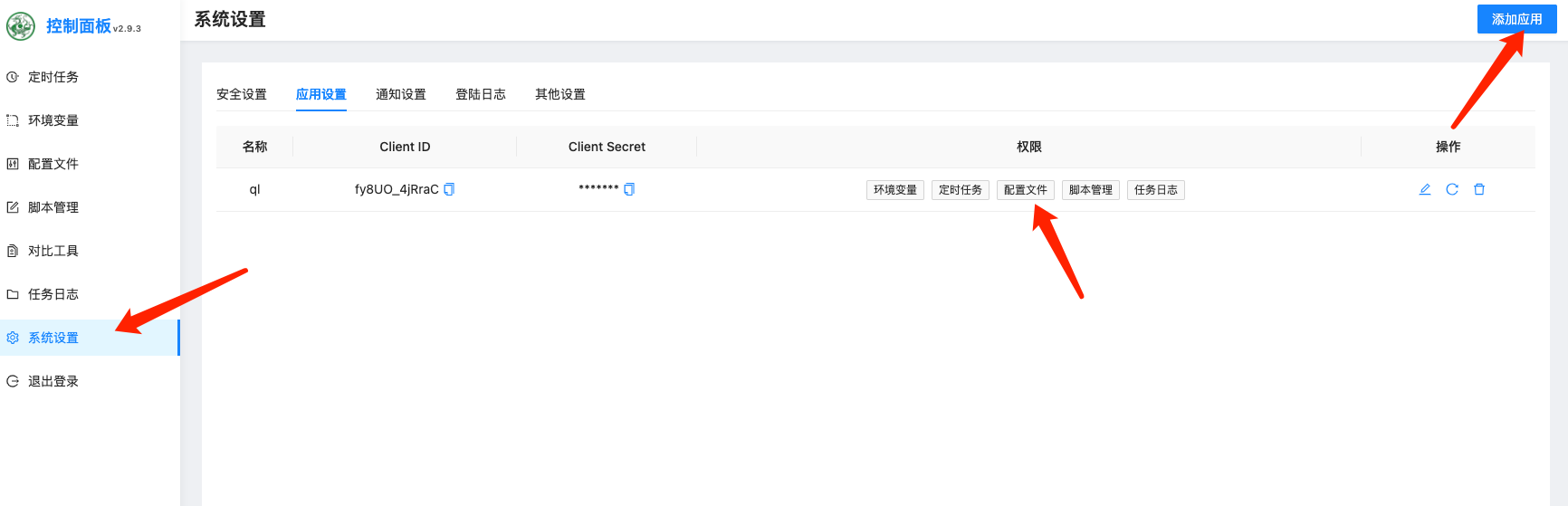Click the 系统设置 gear icon

click(x=13, y=338)
